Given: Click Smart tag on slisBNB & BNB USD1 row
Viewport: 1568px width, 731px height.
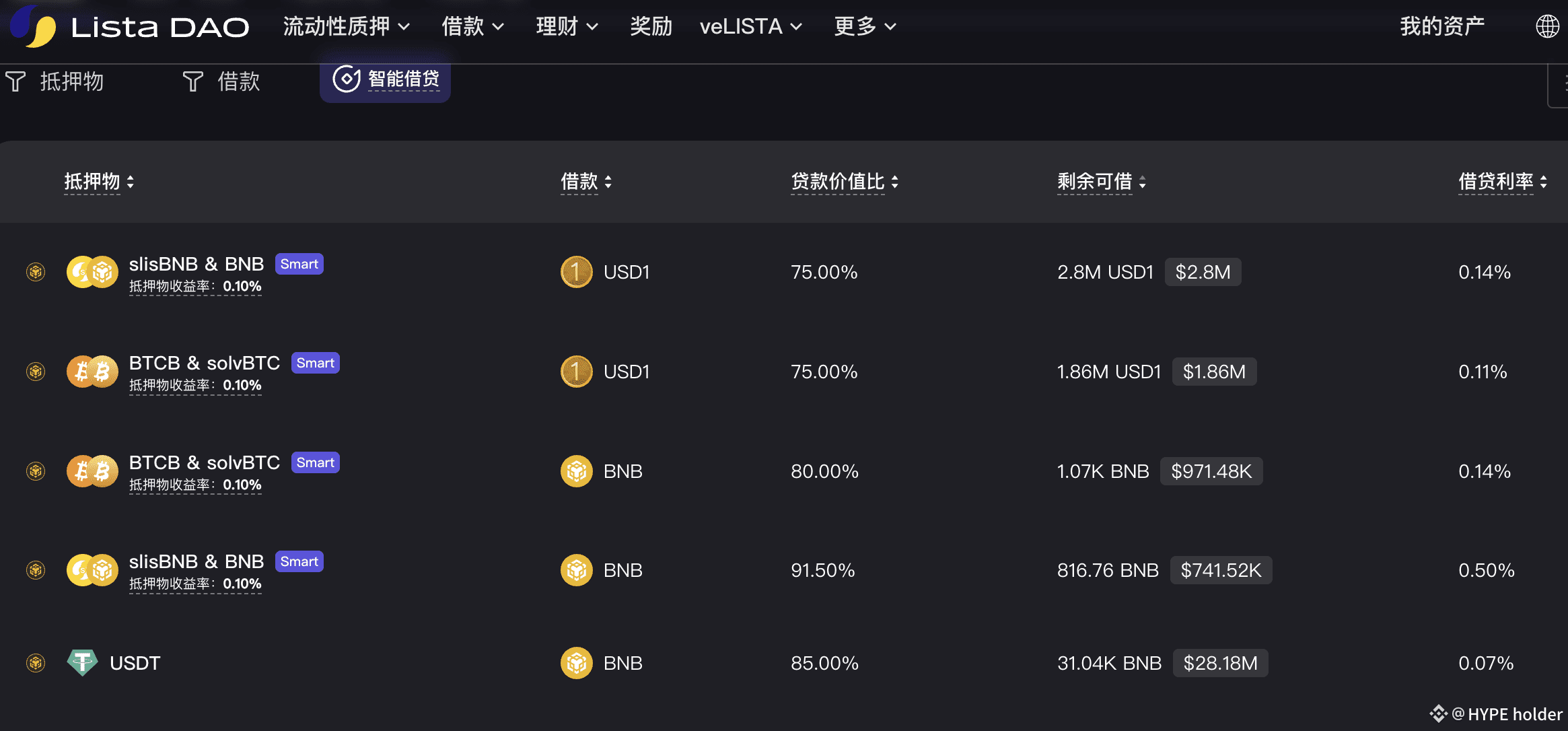Looking at the screenshot, I should 299,264.
